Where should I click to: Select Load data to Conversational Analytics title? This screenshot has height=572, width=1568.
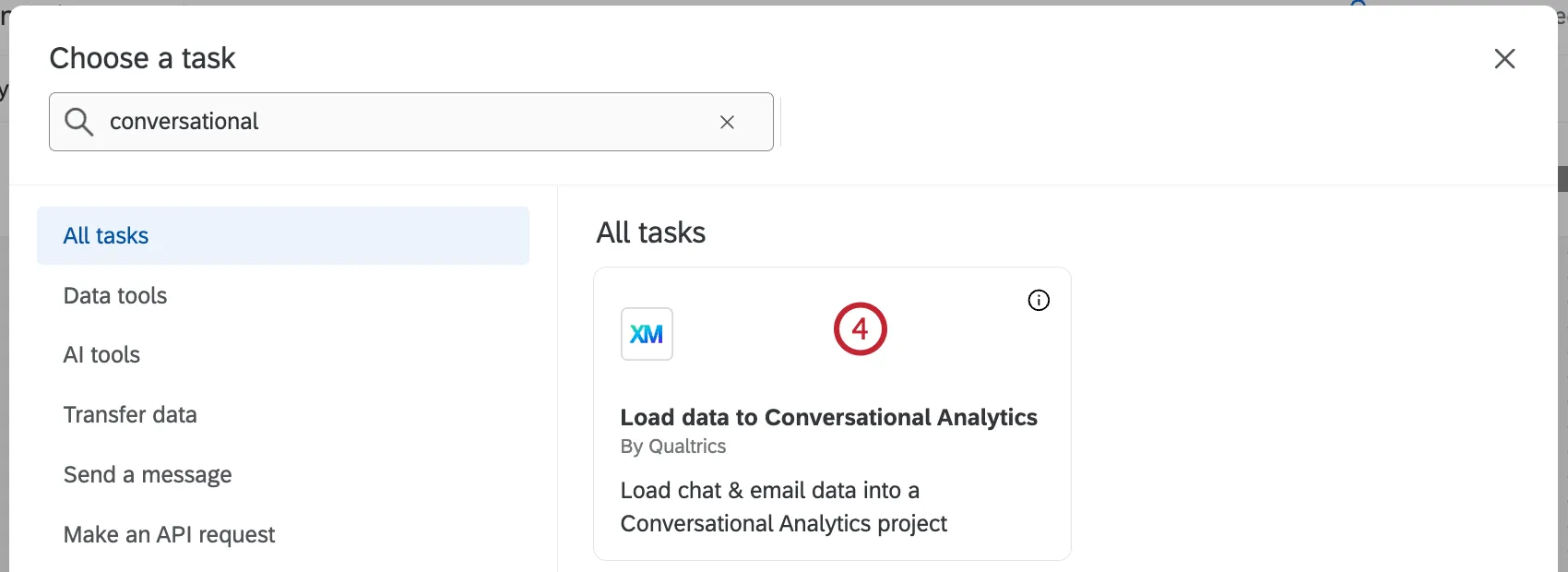coord(828,418)
